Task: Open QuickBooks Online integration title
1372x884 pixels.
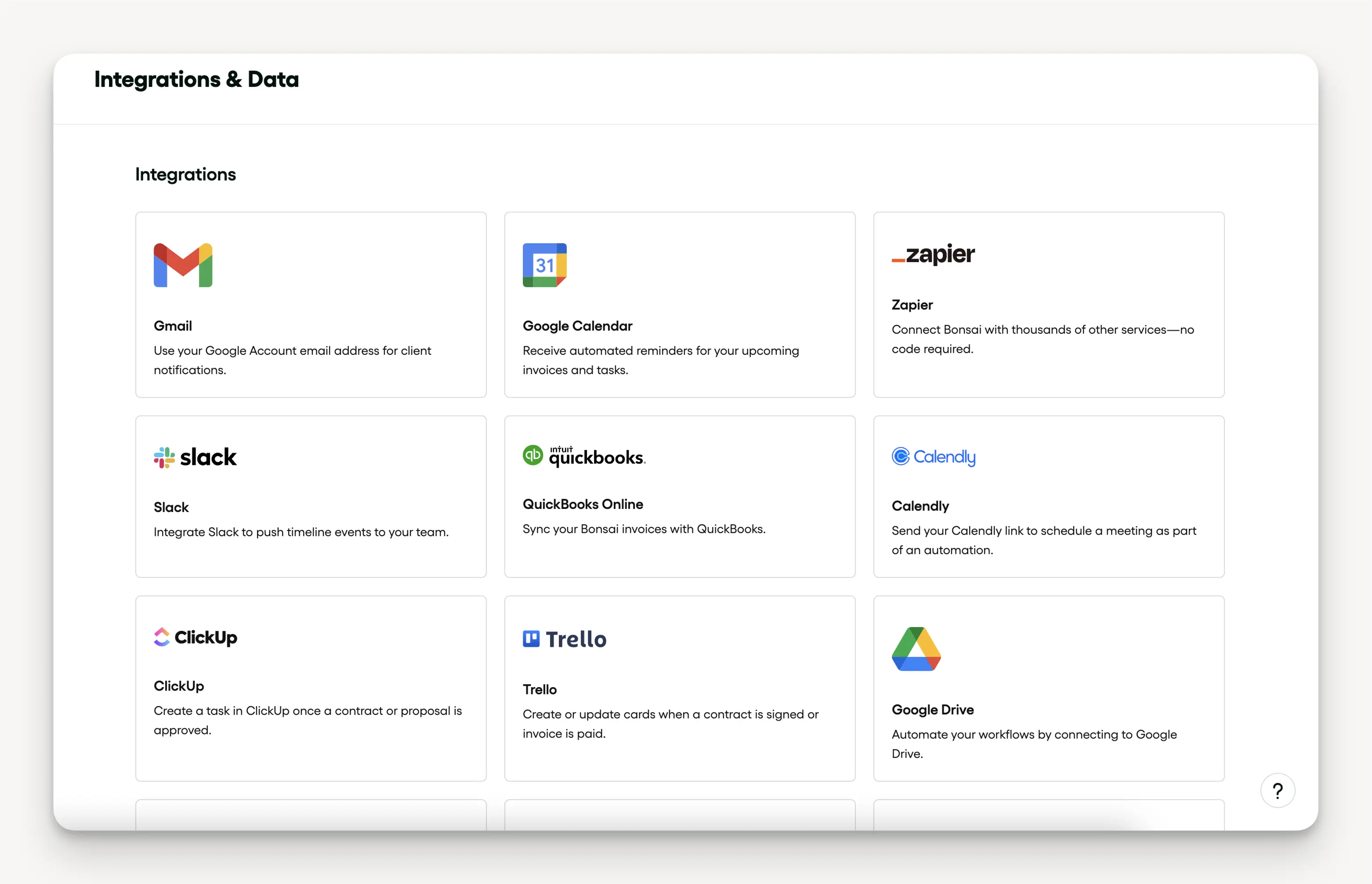Action: [583, 504]
